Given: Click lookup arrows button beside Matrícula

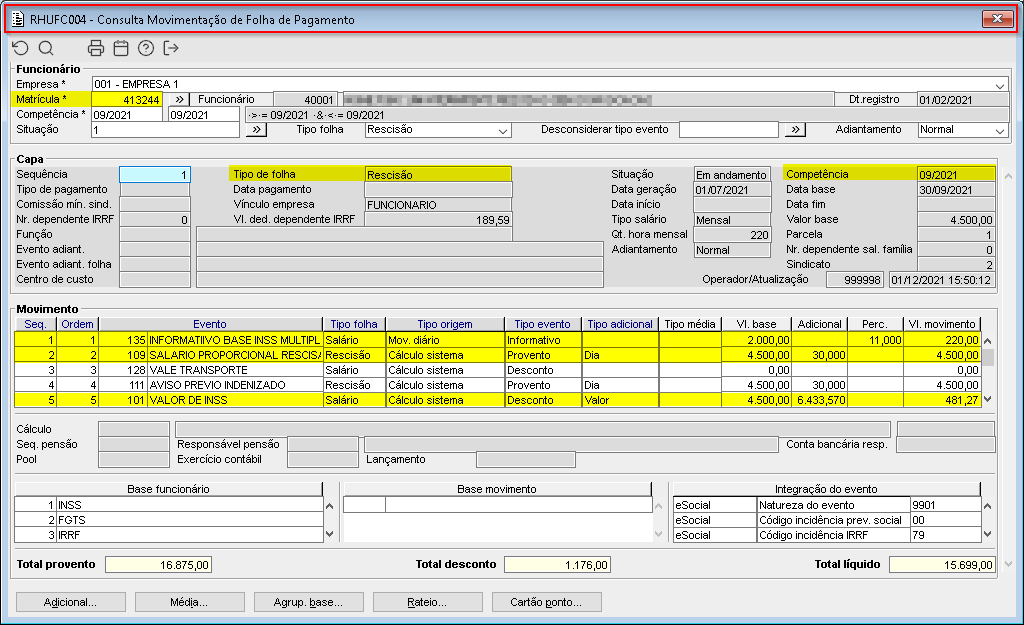Looking at the screenshot, I should pos(177,100).
